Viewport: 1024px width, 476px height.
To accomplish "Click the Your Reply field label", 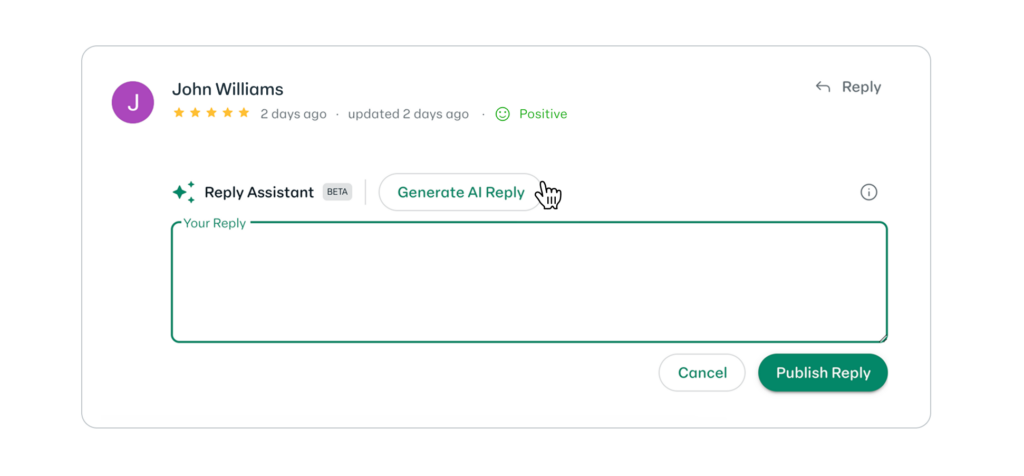I will click(215, 223).
